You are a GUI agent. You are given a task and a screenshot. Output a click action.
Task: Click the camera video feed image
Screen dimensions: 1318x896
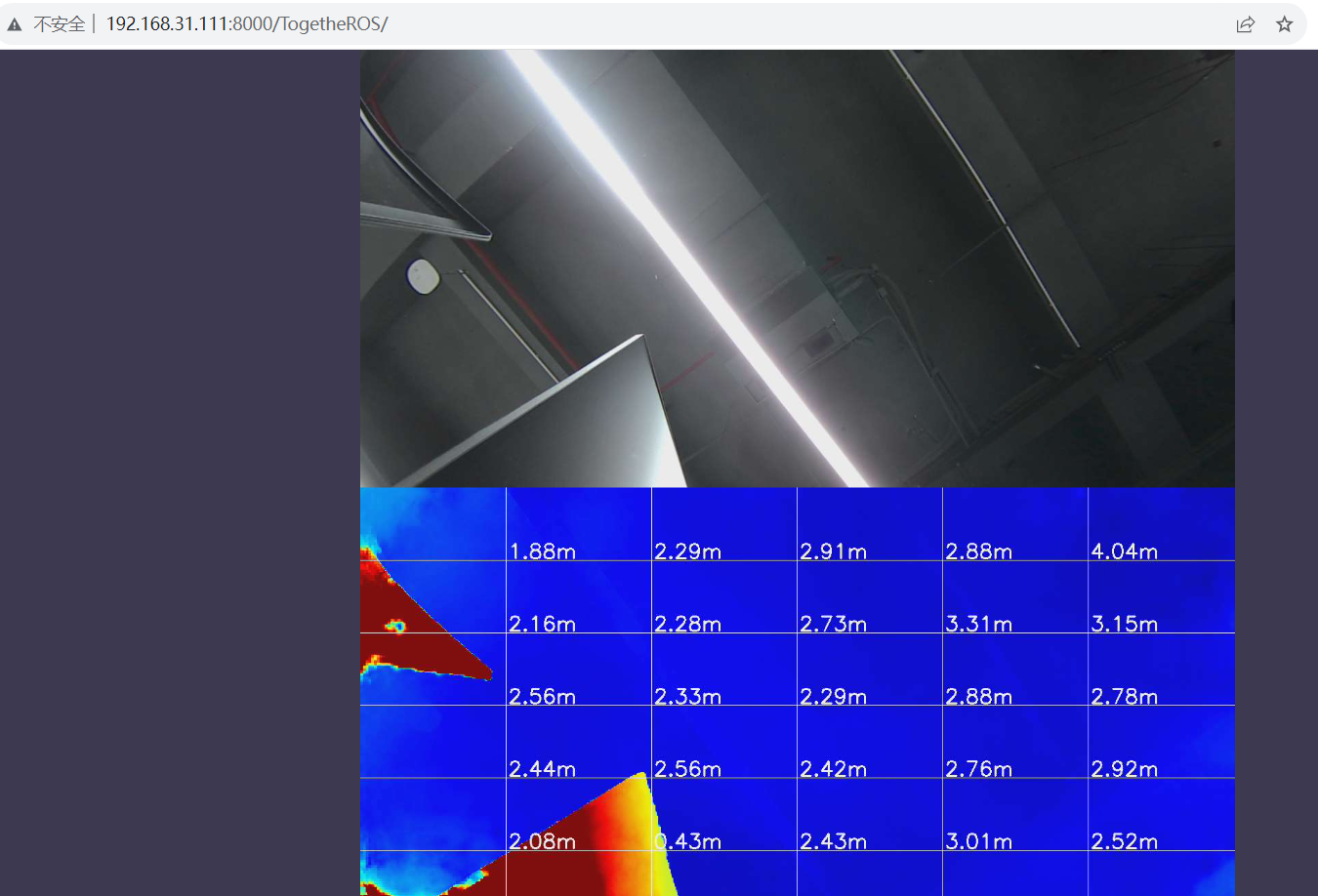click(x=798, y=268)
